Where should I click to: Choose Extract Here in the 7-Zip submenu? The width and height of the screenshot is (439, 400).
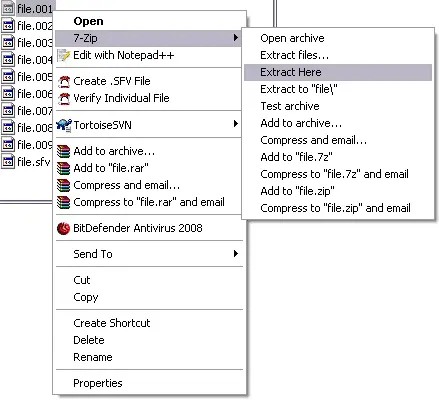point(338,72)
